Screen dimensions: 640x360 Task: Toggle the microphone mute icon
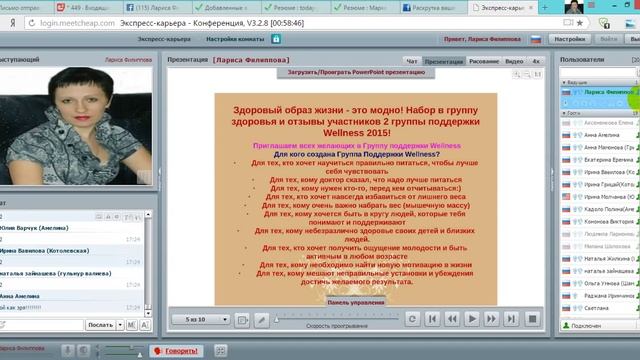(68, 351)
